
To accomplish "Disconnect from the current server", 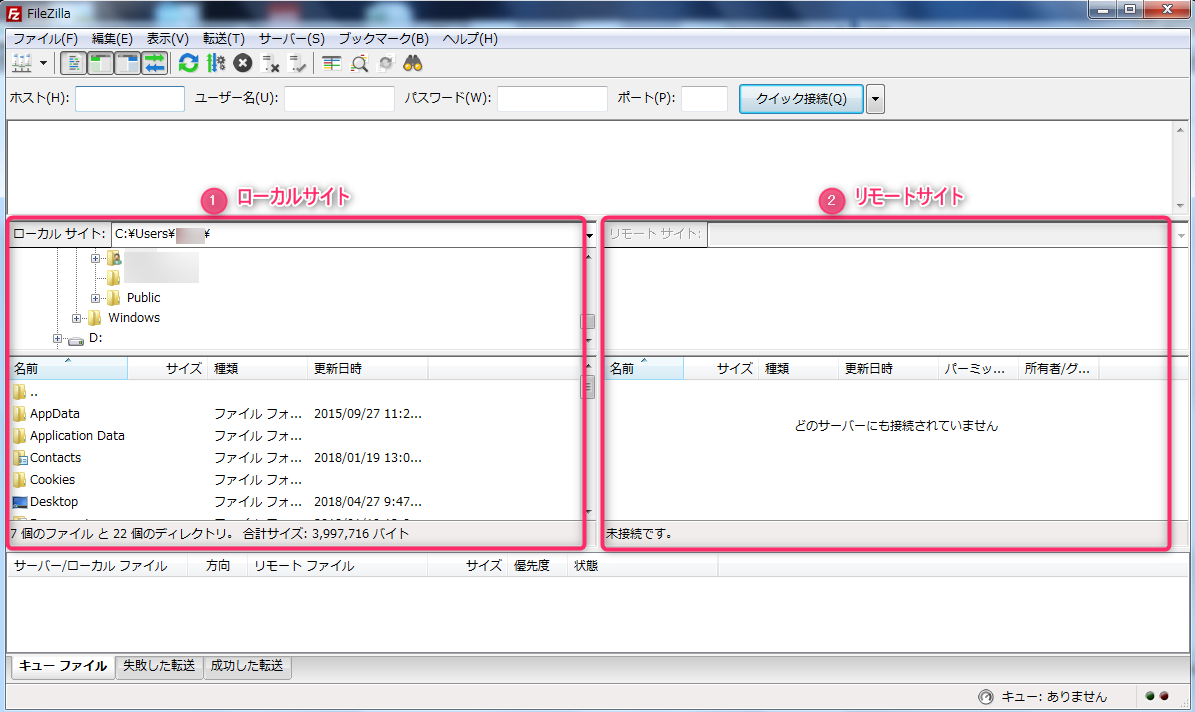I will 271,63.
